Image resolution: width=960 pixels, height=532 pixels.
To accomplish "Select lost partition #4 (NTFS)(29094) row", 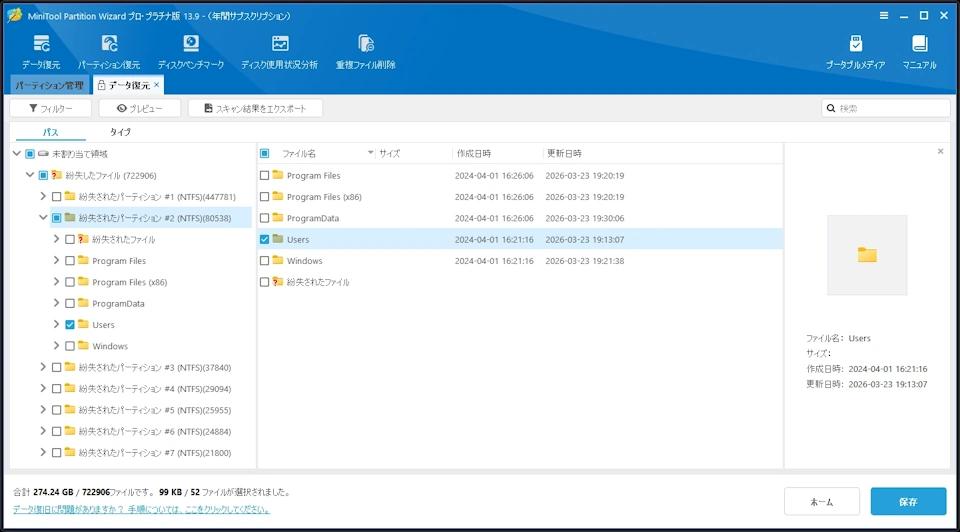I will point(155,389).
